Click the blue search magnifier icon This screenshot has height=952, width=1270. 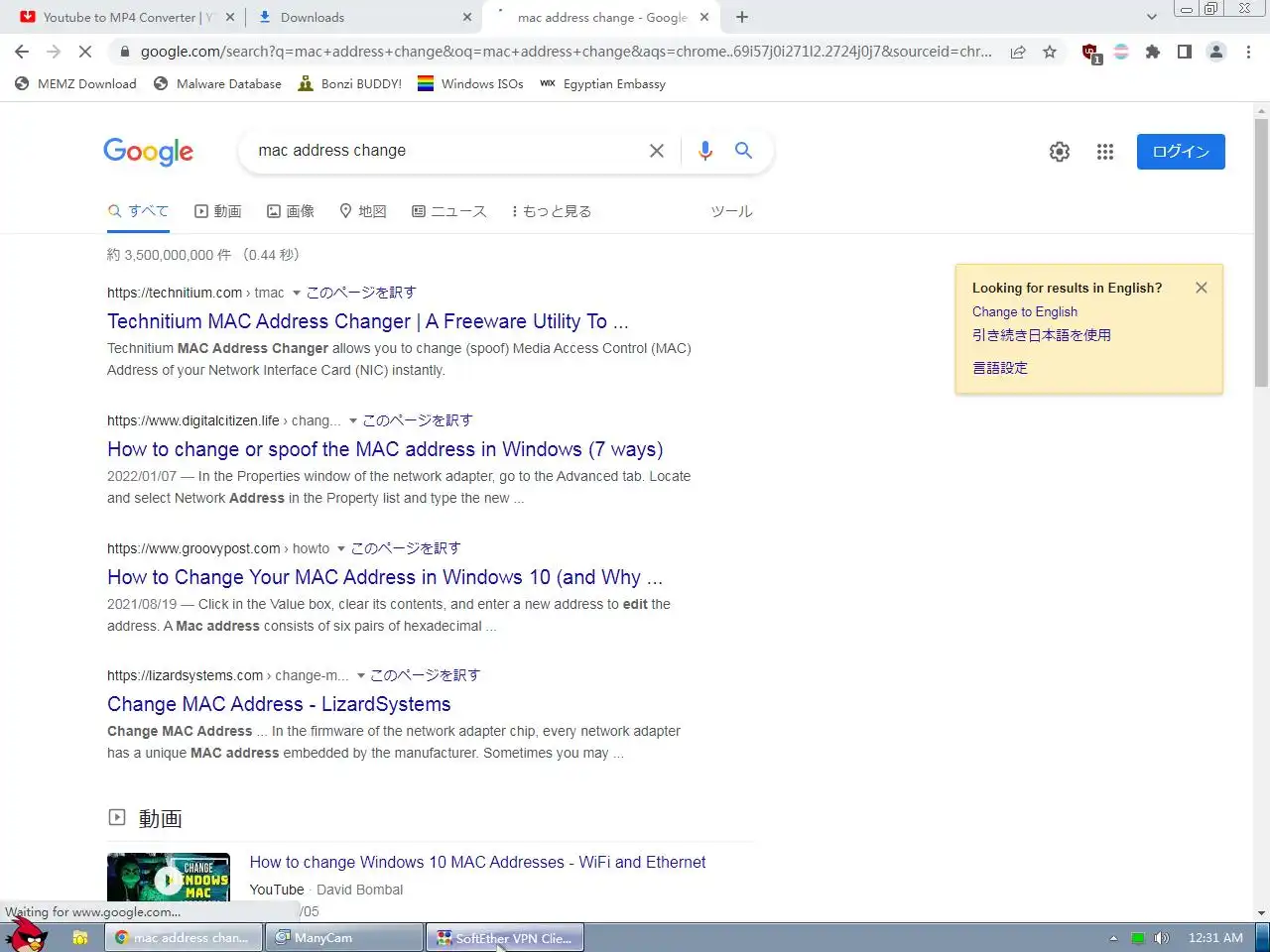[x=743, y=151]
